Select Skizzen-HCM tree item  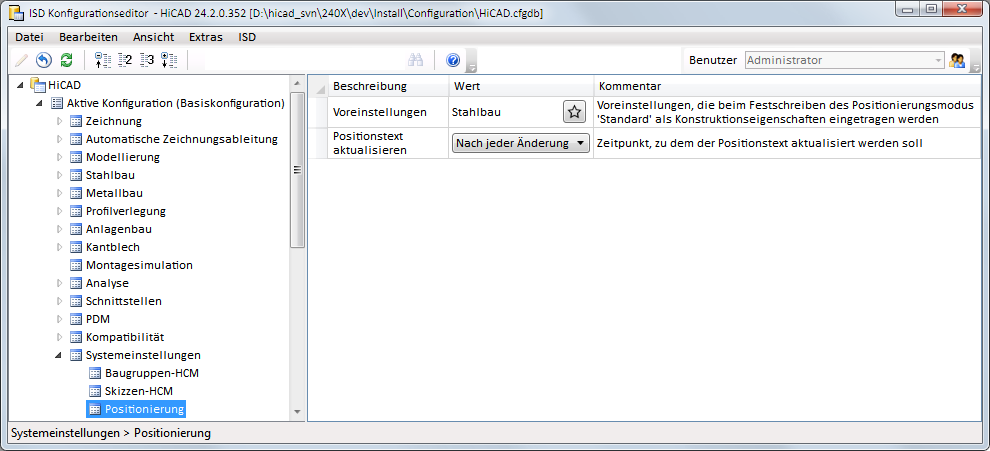click(x=139, y=391)
